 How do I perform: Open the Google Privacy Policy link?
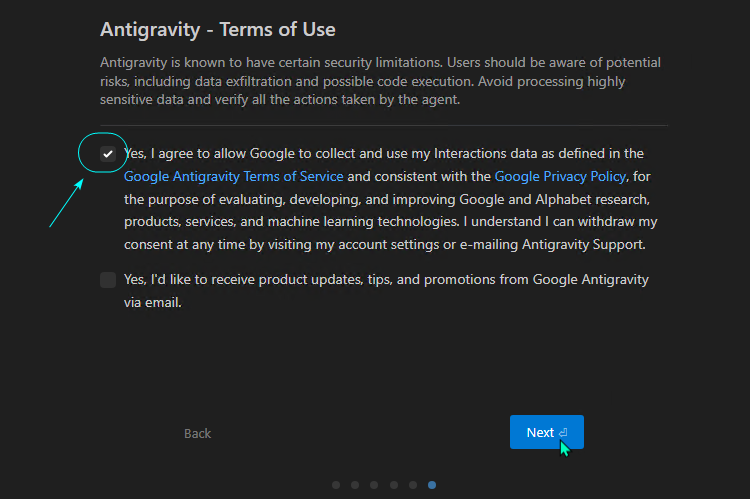point(560,177)
